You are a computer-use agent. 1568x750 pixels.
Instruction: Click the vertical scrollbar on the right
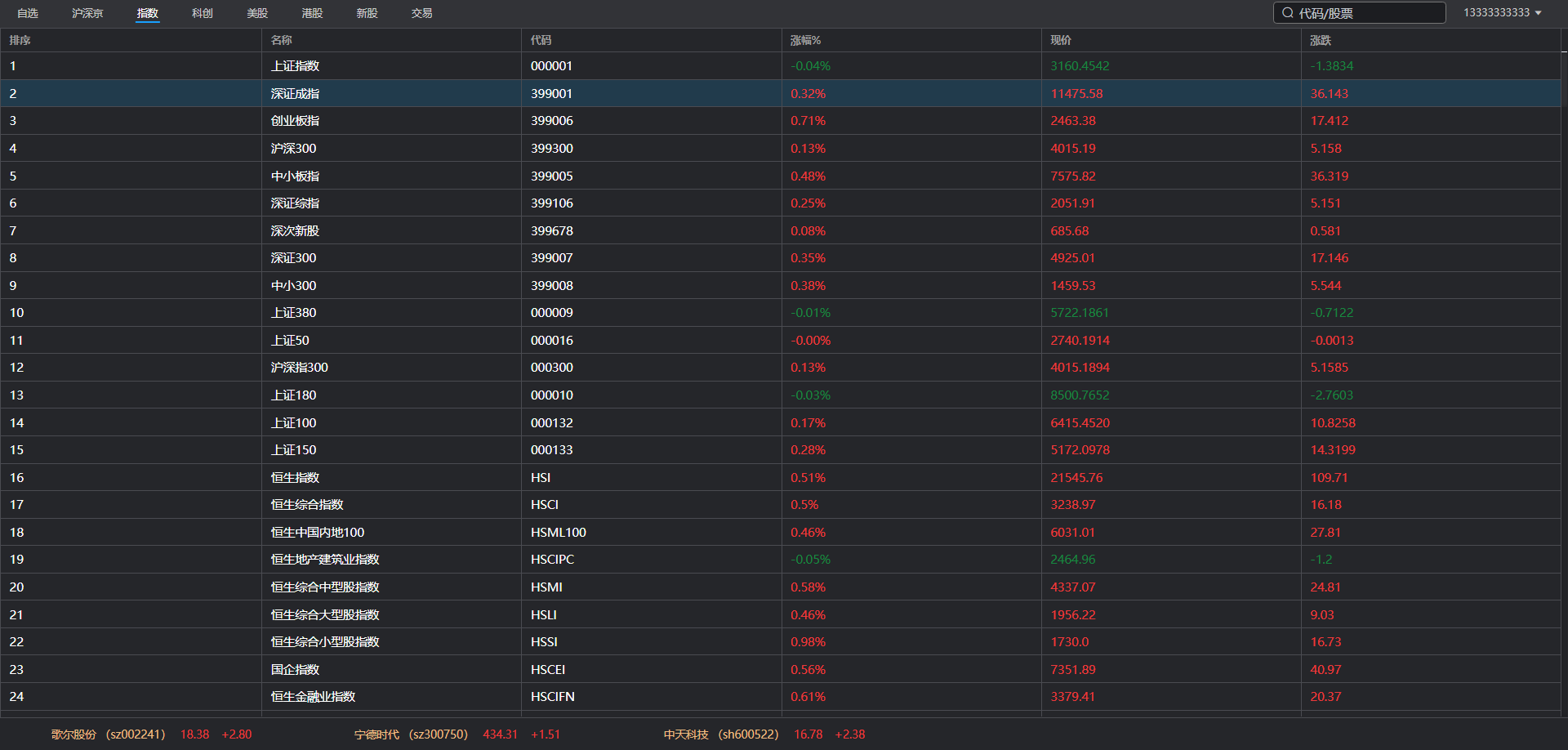click(x=1564, y=327)
